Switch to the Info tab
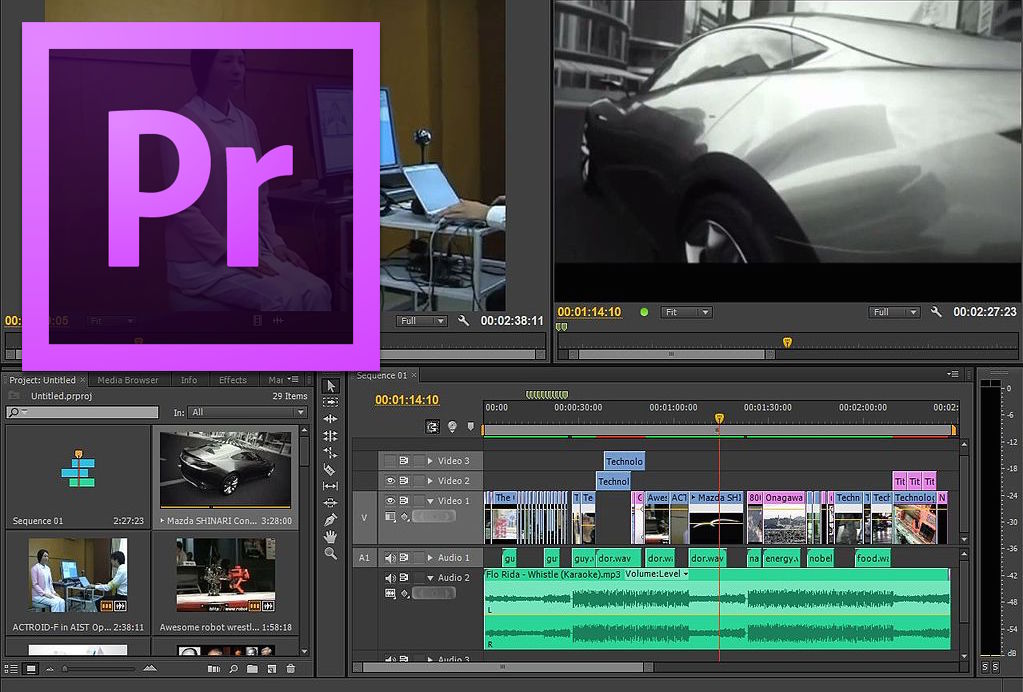 (189, 380)
